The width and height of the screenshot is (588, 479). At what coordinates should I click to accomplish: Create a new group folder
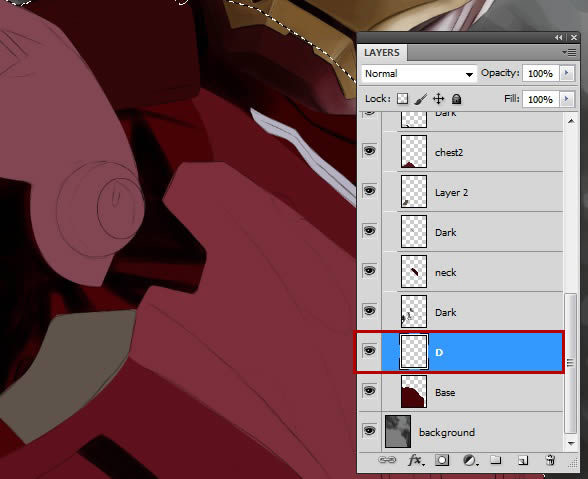click(x=495, y=460)
